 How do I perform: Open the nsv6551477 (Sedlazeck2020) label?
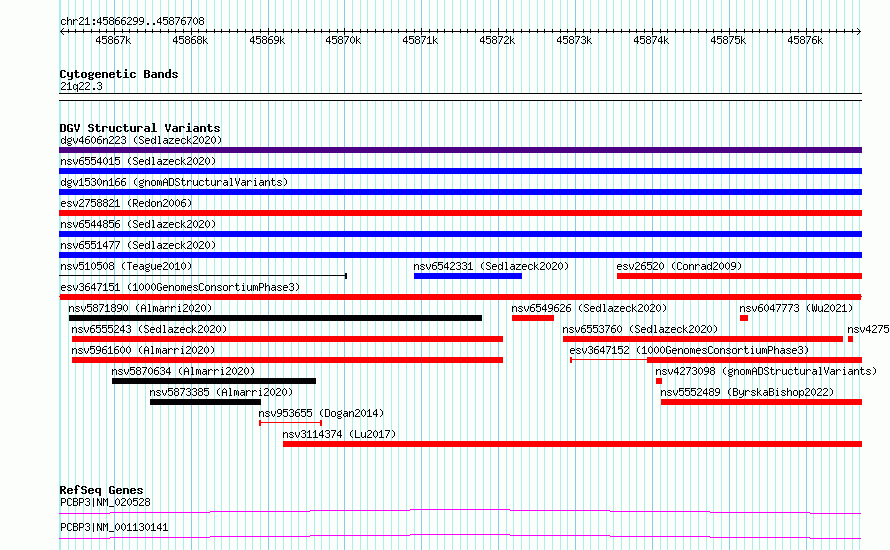click(x=138, y=245)
